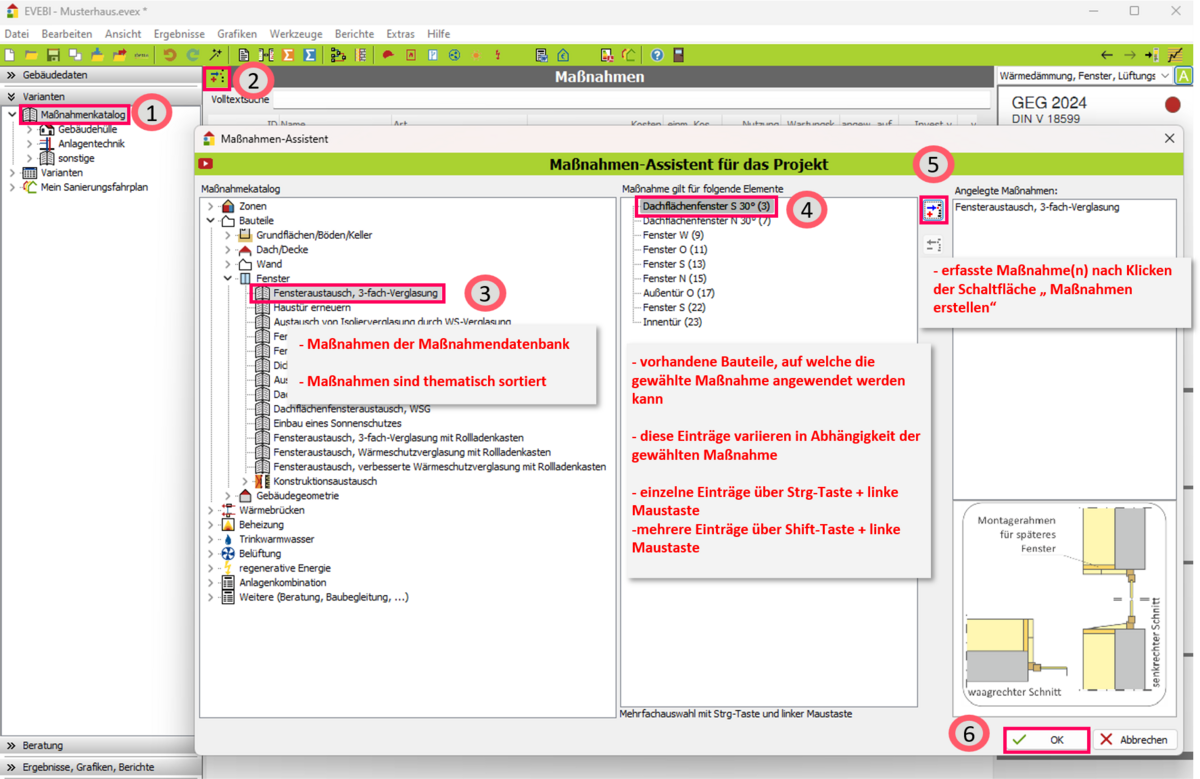
Task: Click the Abbrechen button
Action: click(1134, 740)
